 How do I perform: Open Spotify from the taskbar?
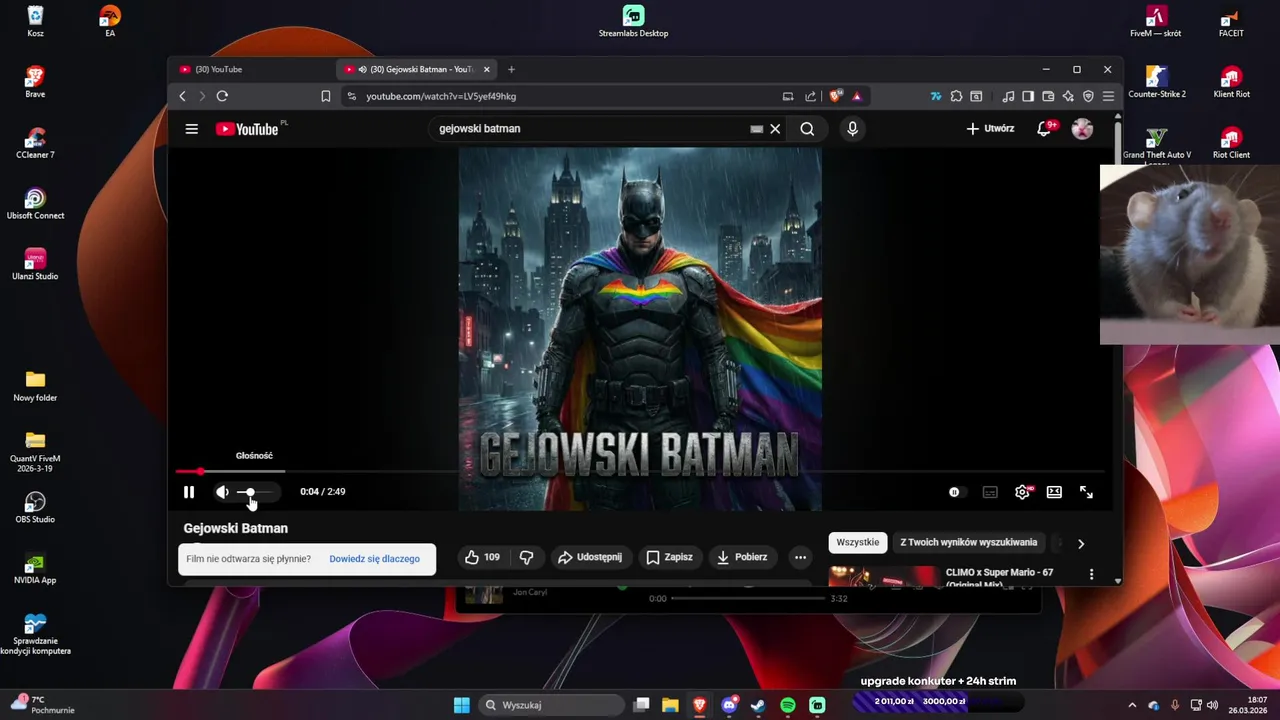(788, 705)
